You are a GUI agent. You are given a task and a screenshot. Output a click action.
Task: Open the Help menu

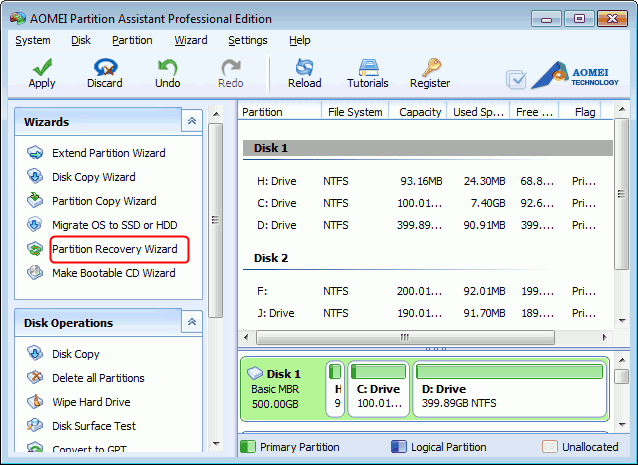300,40
